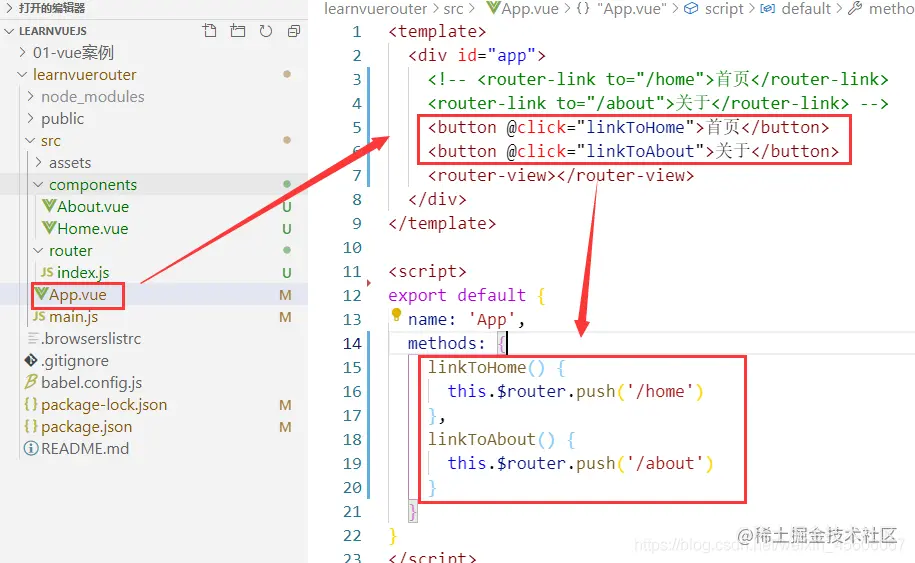
Task: Select App.vue in the file tree
Action: click(x=78, y=295)
